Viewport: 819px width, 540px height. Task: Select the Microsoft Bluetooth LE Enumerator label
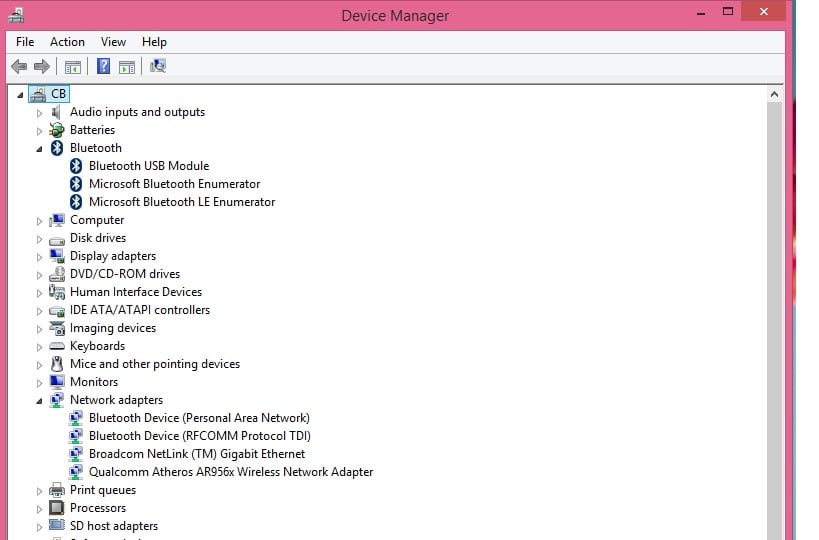click(182, 202)
